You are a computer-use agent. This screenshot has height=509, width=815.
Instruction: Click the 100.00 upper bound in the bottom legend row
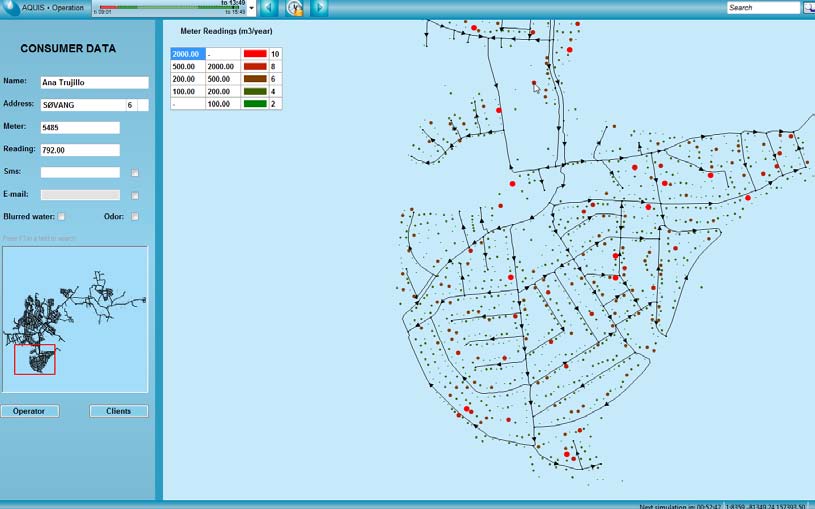223,104
